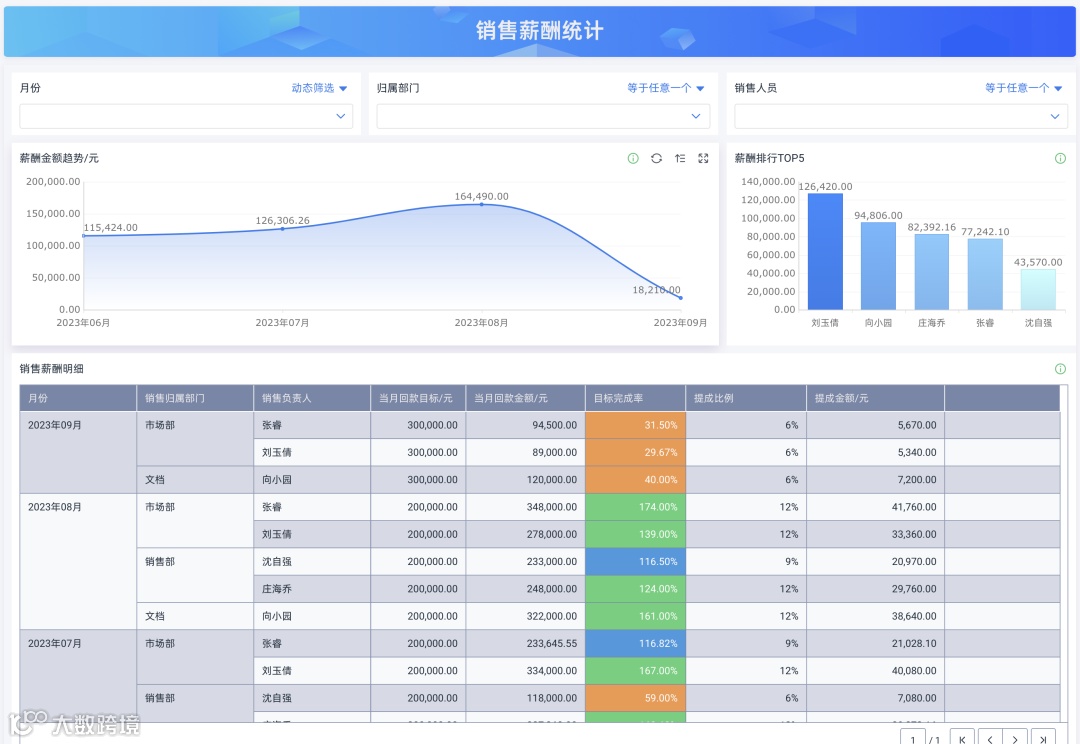Open 销售人员 等于任意一个 condition dropdown
1080x744 pixels.
point(1024,88)
